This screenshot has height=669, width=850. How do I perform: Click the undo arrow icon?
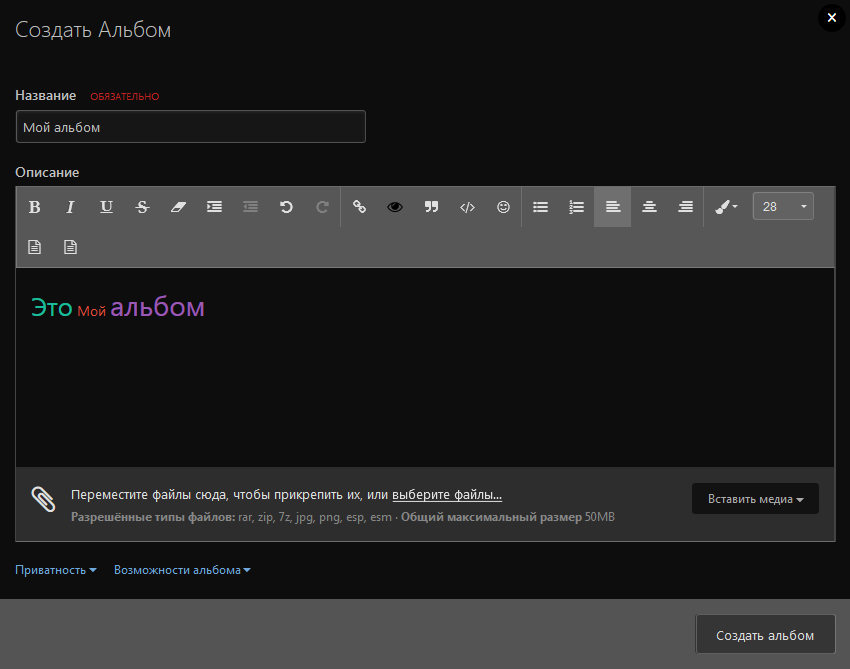(286, 207)
